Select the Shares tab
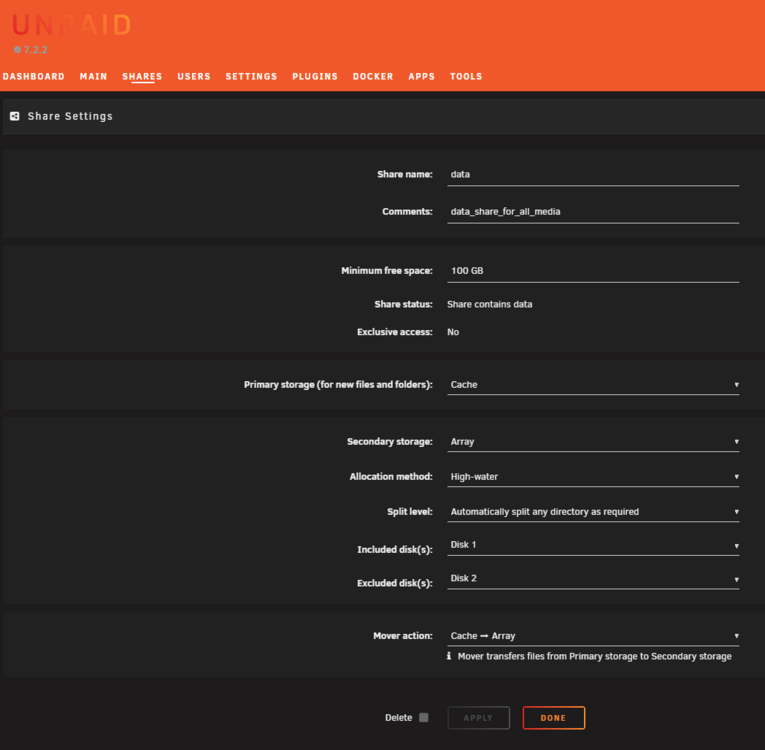Image resolution: width=765 pixels, height=750 pixels. (142, 77)
